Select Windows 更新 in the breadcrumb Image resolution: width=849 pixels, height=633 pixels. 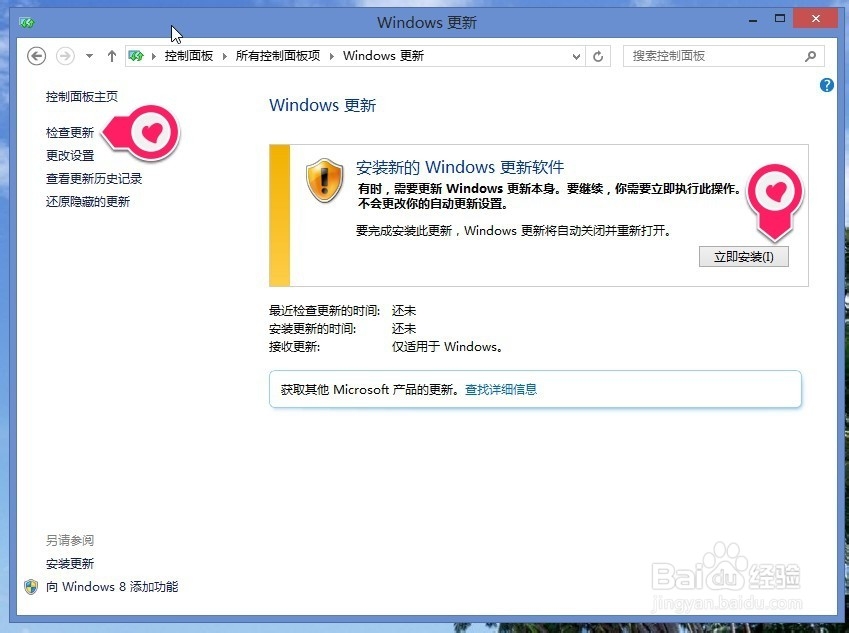point(383,56)
